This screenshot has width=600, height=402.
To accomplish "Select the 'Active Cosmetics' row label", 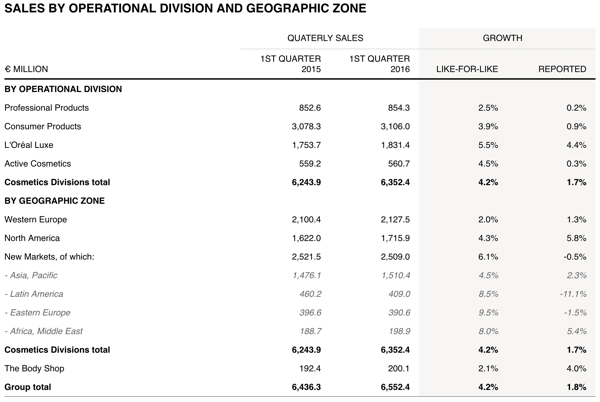I will tap(38, 164).
